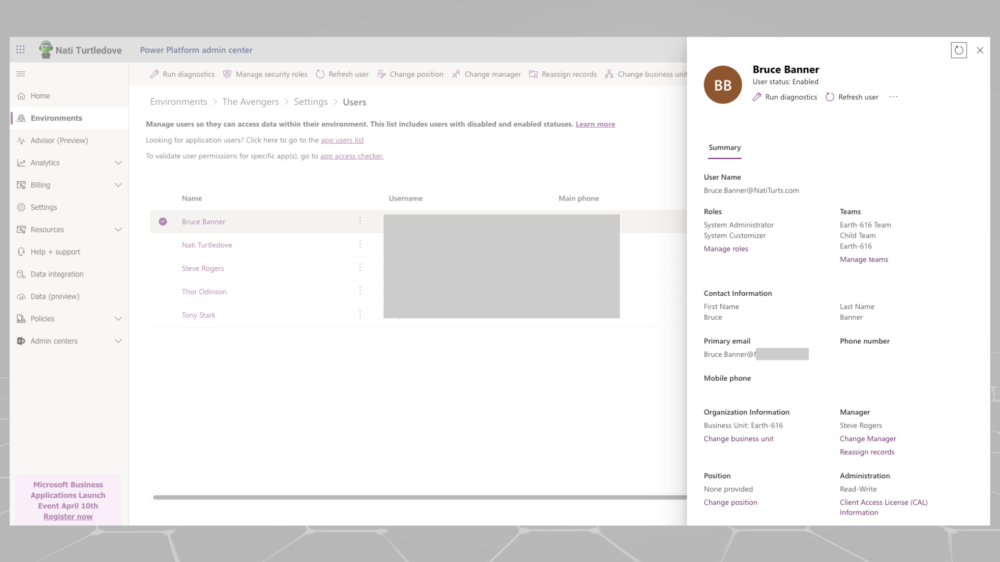This screenshot has height=562, width=1000.
Task: Expand the Admin centers section
Action: (x=118, y=341)
